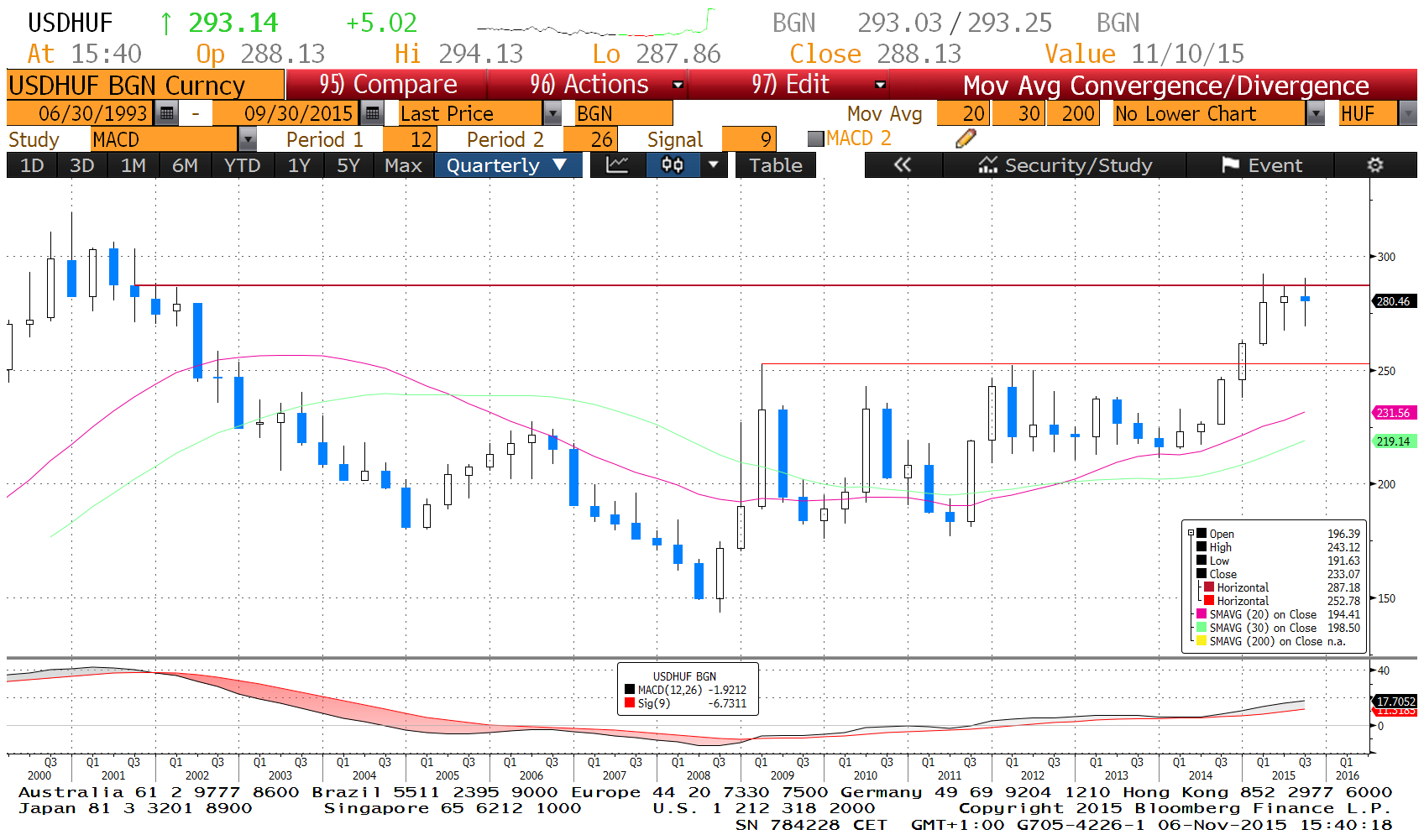Open the end date calendar picker
Screen dimensions: 1424x840
tap(372, 113)
